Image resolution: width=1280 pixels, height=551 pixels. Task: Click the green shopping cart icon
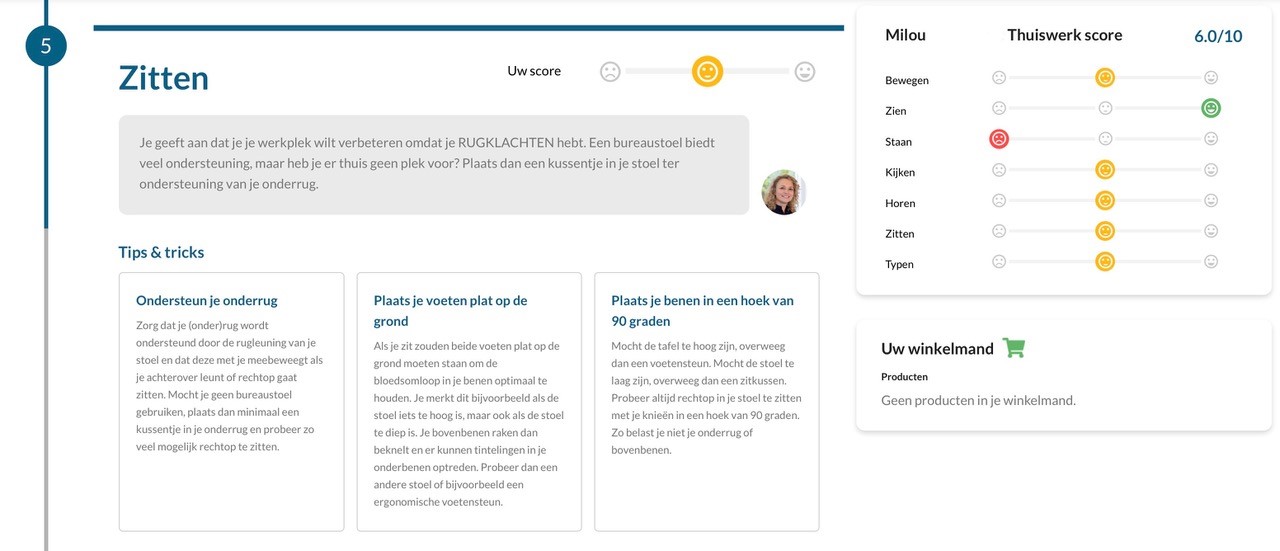(x=1014, y=348)
